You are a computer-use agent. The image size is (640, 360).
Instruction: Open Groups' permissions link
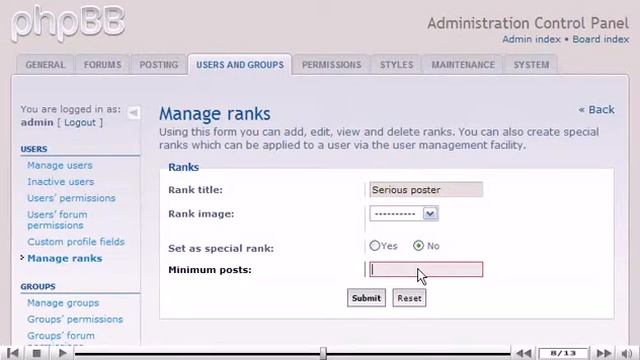tap(75, 319)
